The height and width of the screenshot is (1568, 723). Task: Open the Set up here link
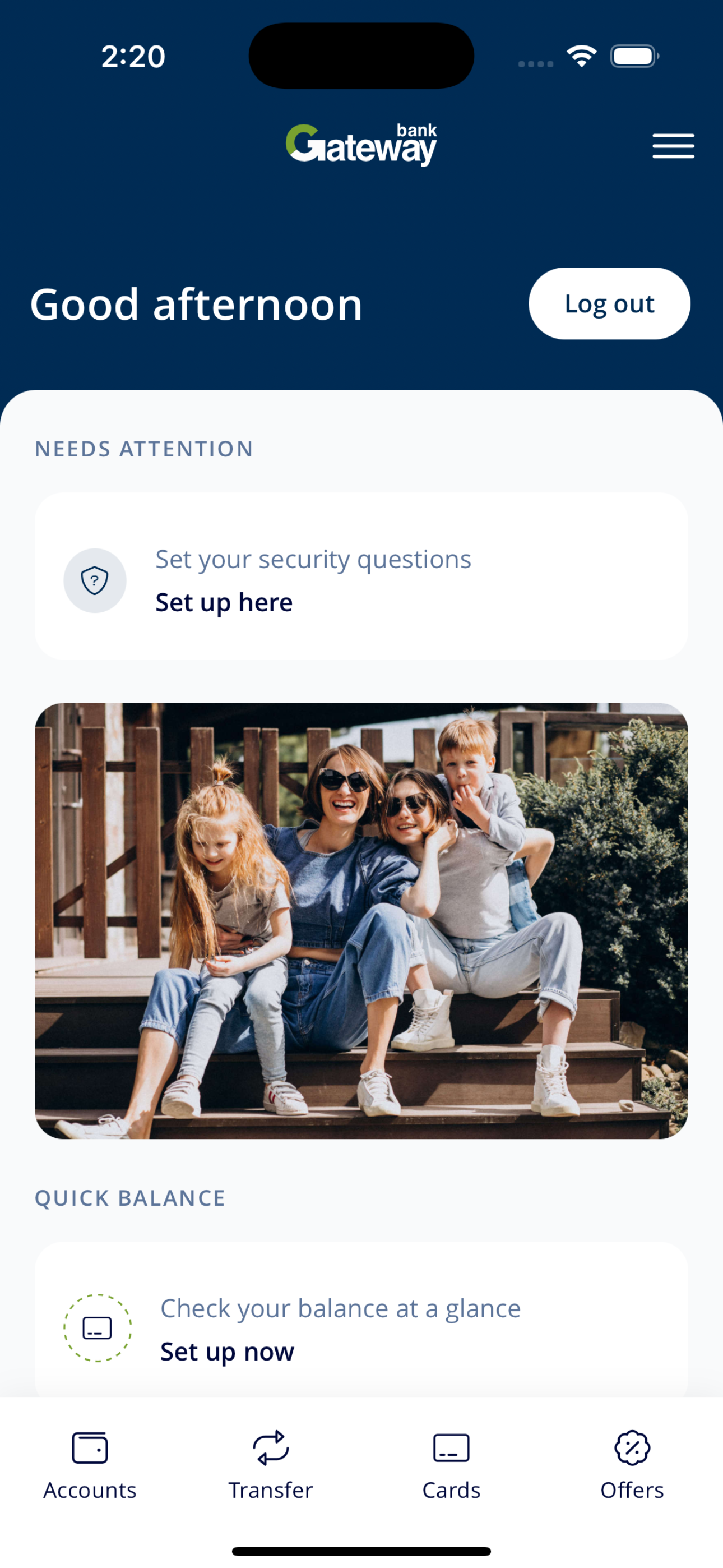coord(224,602)
